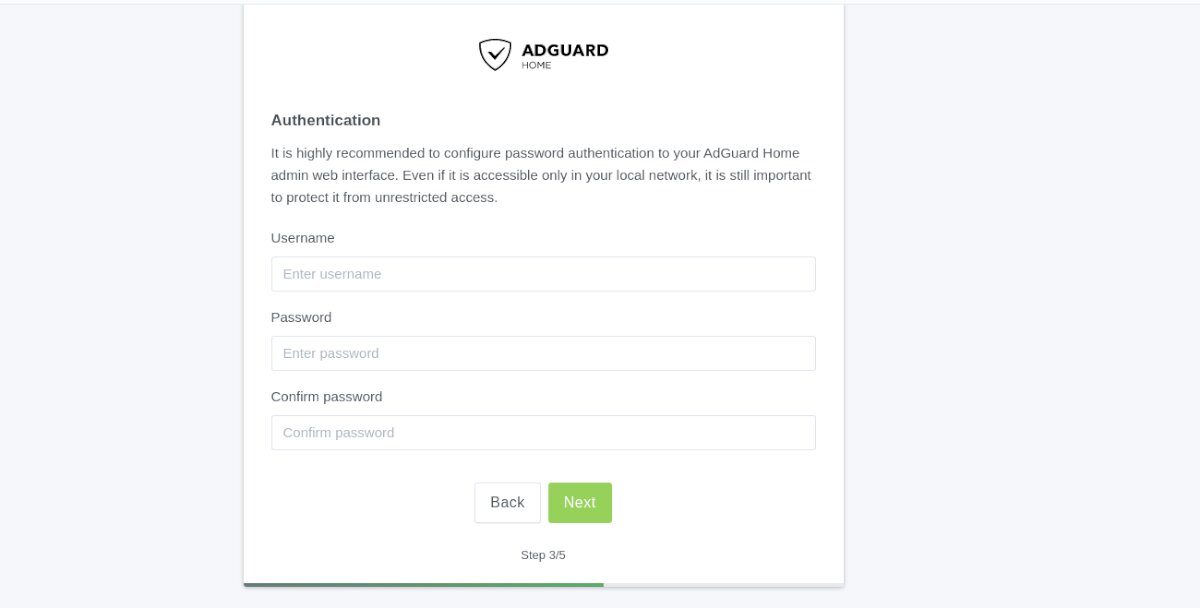Click the HOME label beneath the AdGuard logo
This screenshot has height=608, width=1200.
point(540,63)
